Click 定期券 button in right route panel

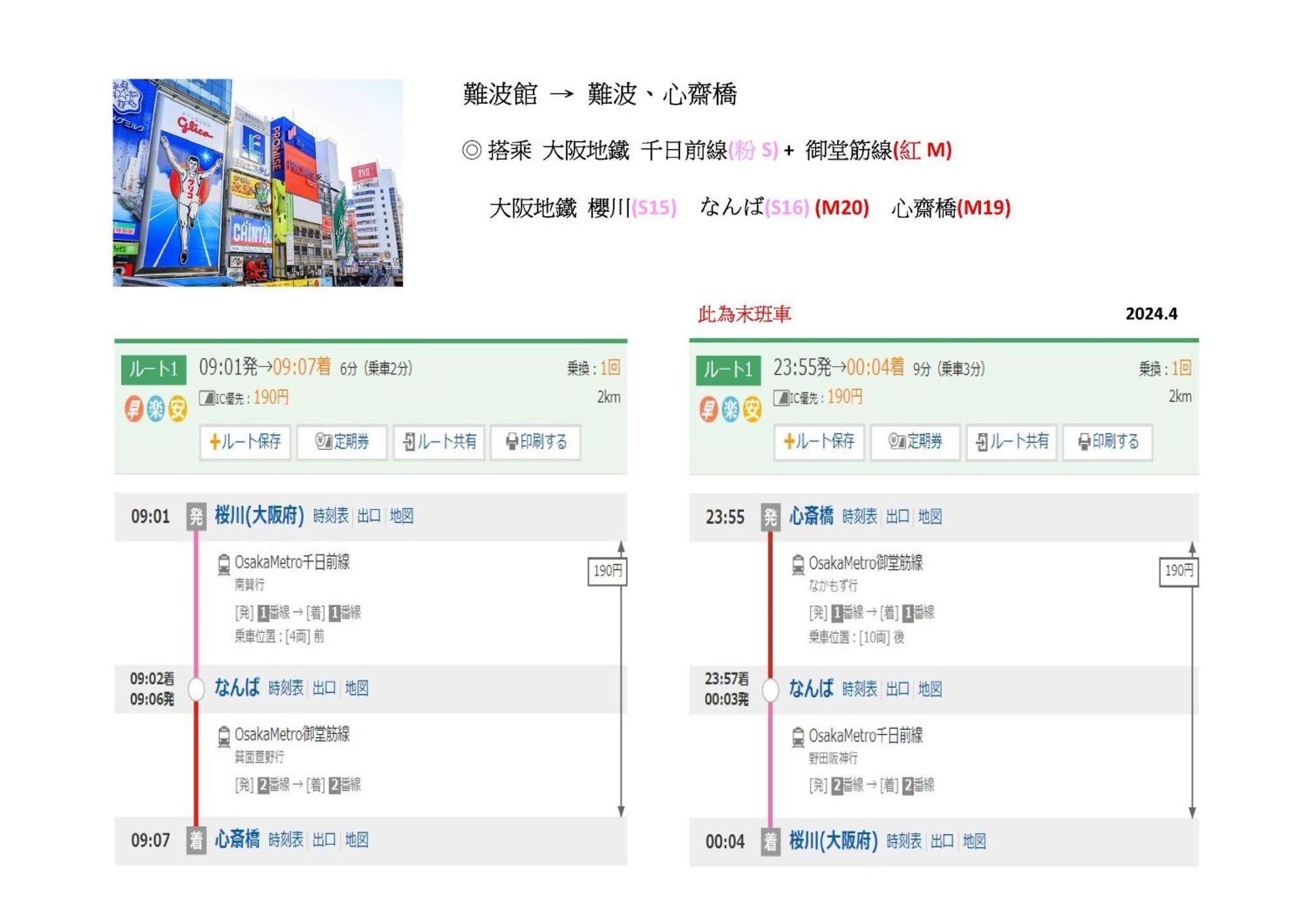tap(916, 442)
